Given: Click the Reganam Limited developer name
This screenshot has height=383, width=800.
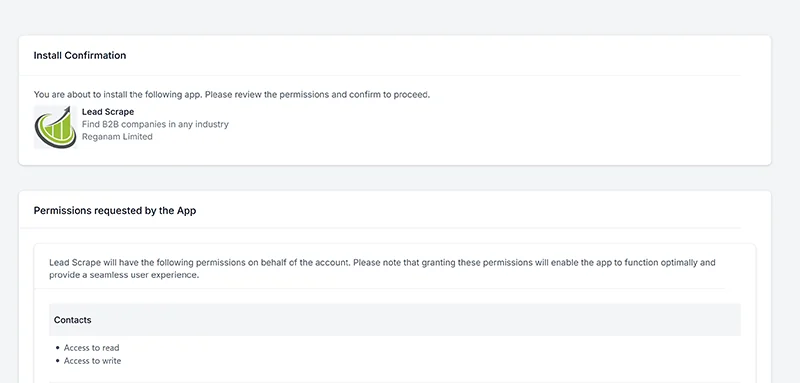Looking at the screenshot, I should tap(117, 137).
